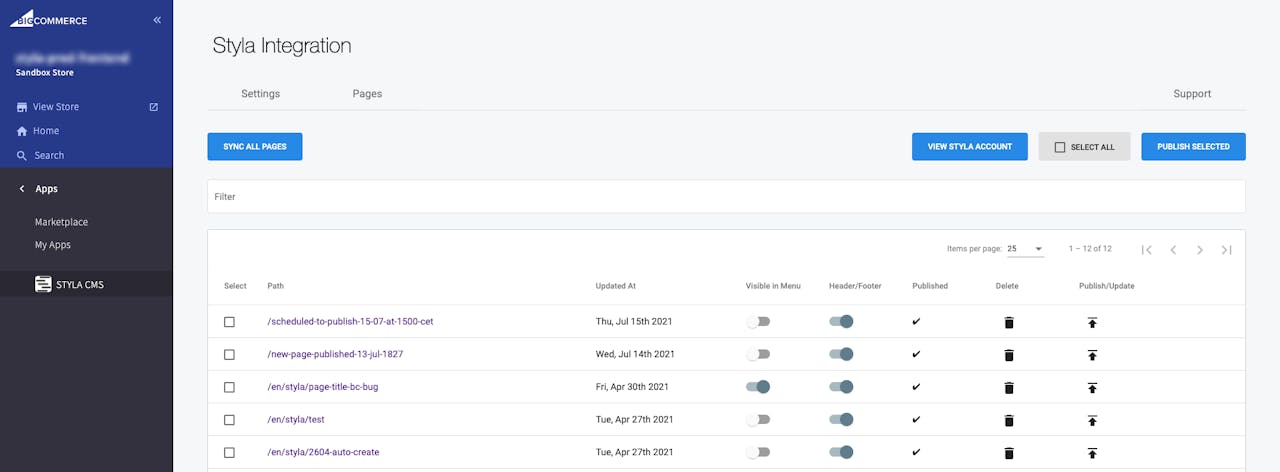
Task: Click trash icon for /en/styla/page-title-bc-bug row
Action: point(1008,387)
